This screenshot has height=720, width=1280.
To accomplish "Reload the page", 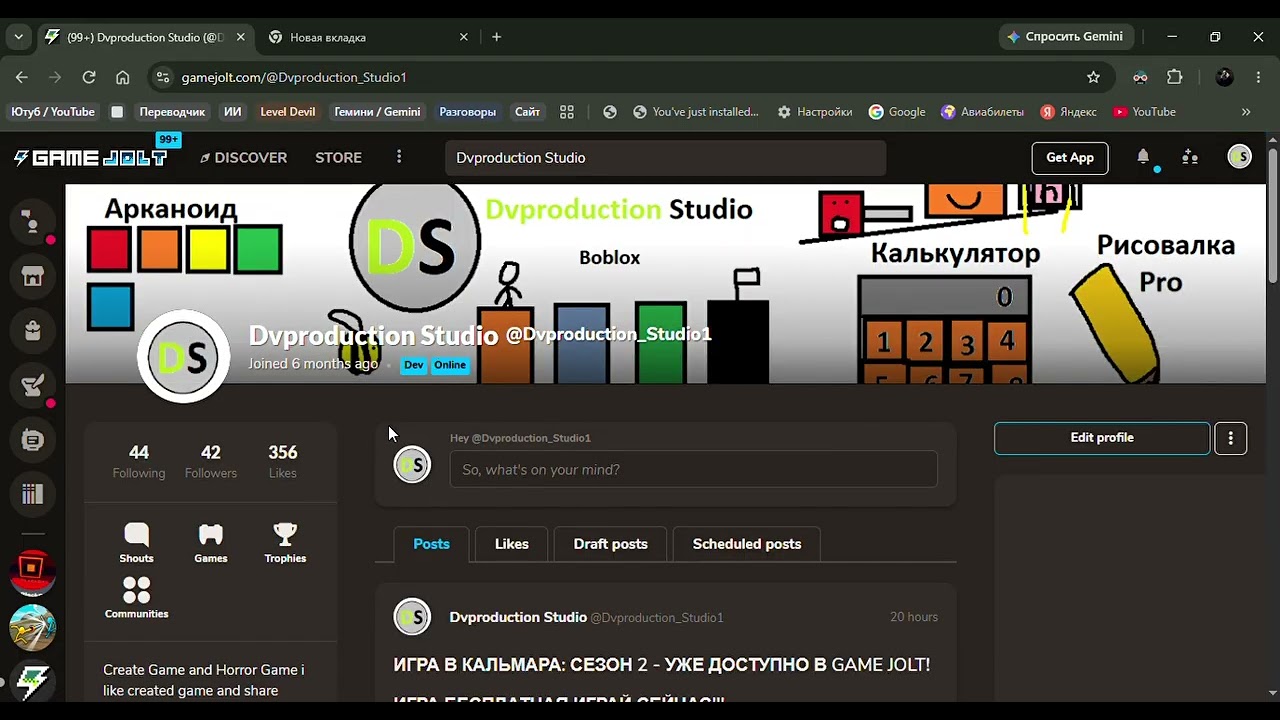I will click(x=89, y=77).
